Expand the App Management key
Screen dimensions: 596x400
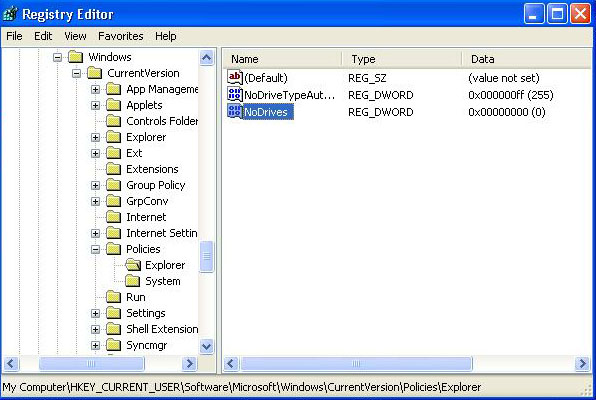95,89
